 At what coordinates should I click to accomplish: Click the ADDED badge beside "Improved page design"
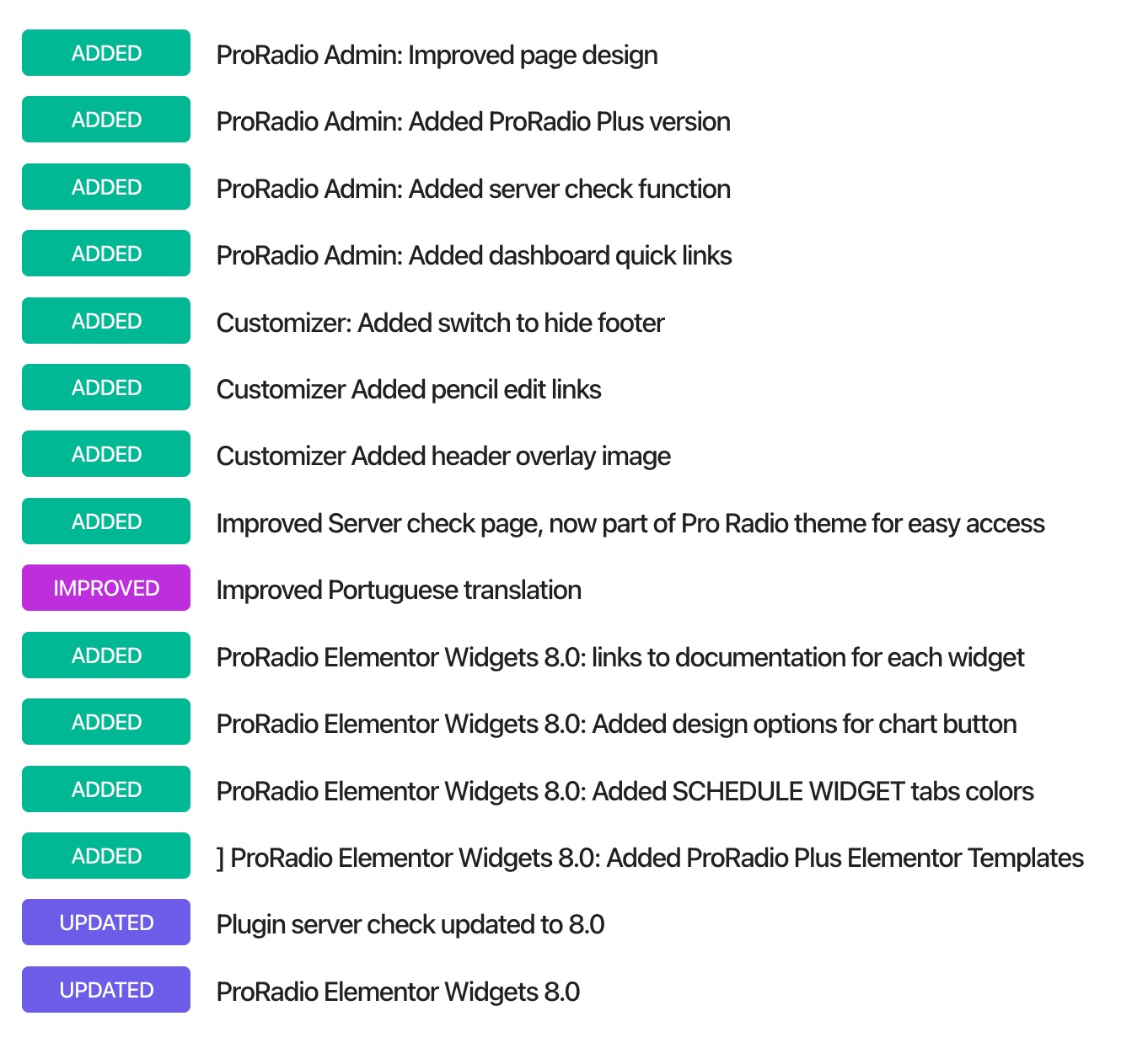click(x=106, y=53)
